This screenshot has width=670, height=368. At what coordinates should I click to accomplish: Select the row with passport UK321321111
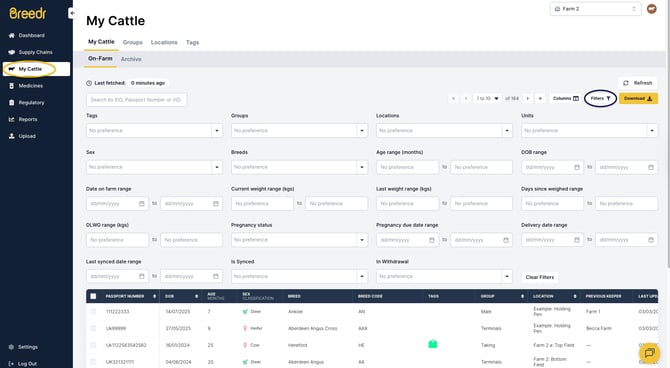[x=93, y=362]
